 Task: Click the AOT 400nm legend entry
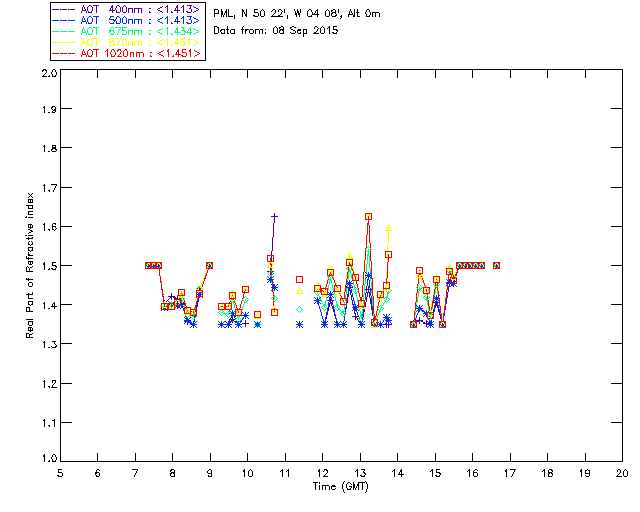[x=127, y=9]
